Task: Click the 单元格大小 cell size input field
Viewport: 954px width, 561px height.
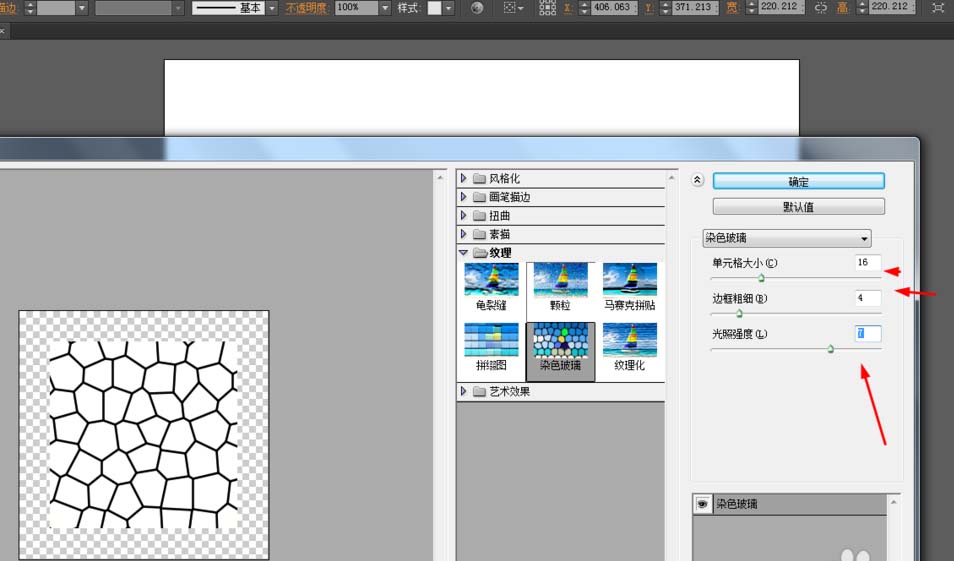Action: pos(867,263)
